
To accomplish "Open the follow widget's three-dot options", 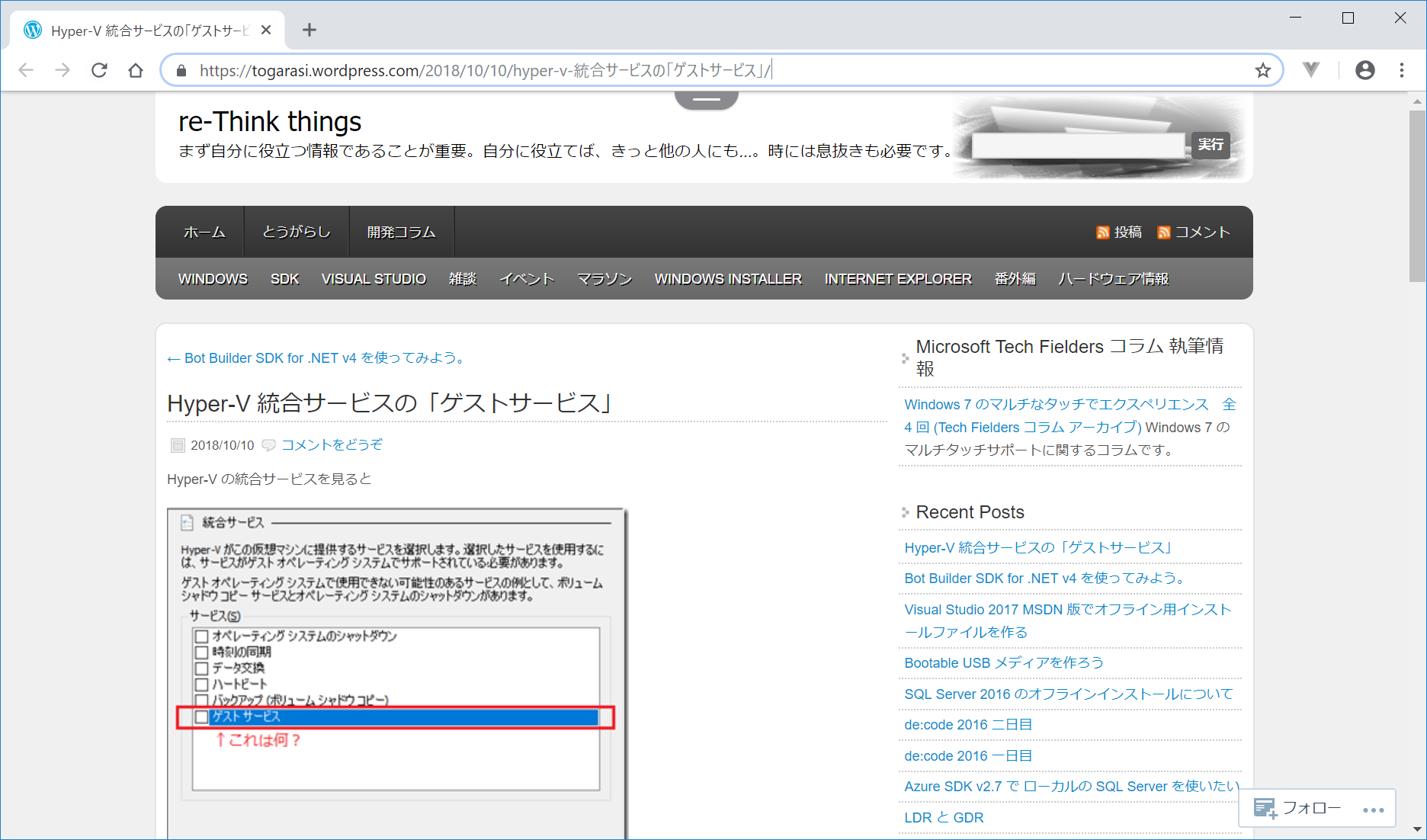I will tap(1373, 810).
